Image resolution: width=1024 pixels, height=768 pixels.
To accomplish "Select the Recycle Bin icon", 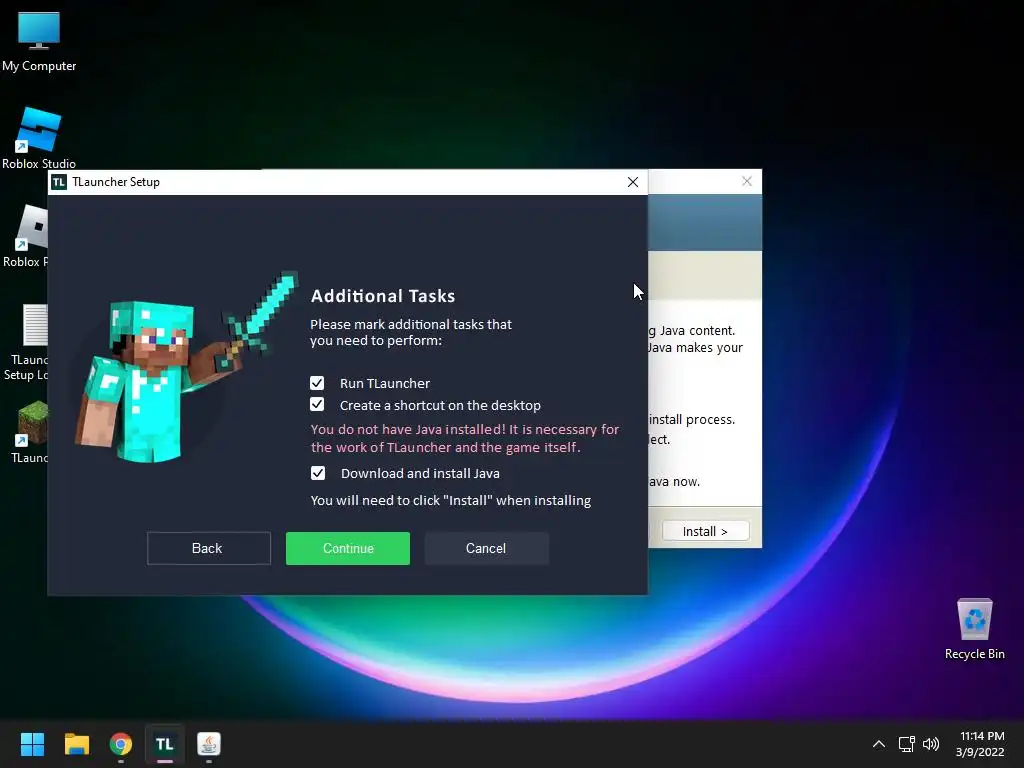I will click(974, 628).
